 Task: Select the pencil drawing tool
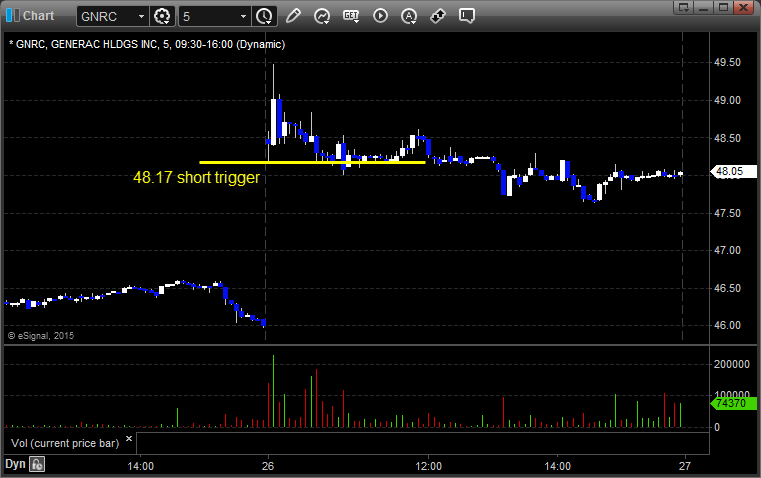tap(293, 16)
